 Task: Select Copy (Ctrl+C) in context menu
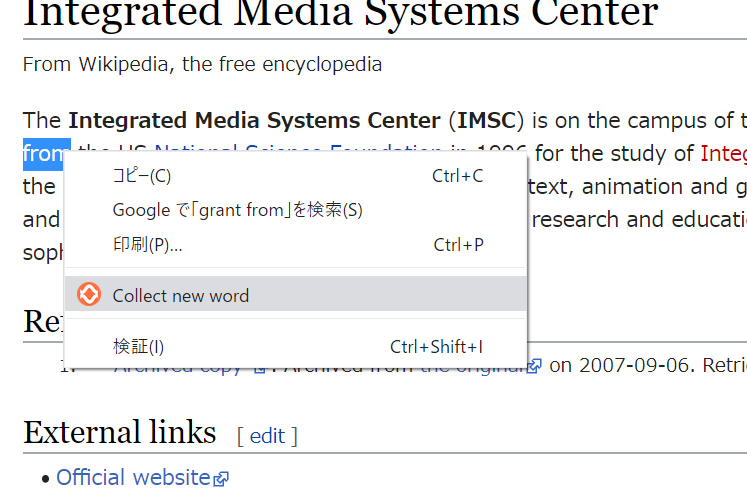click(295, 176)
